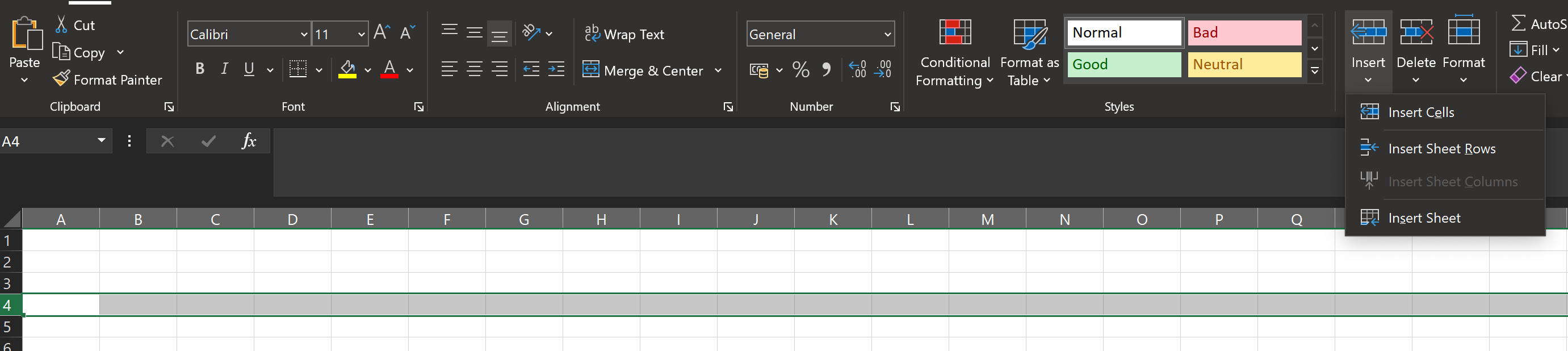Click the Merge & Center button
The width and height of the screenshot is (1568, 351).
coord(643,70)
